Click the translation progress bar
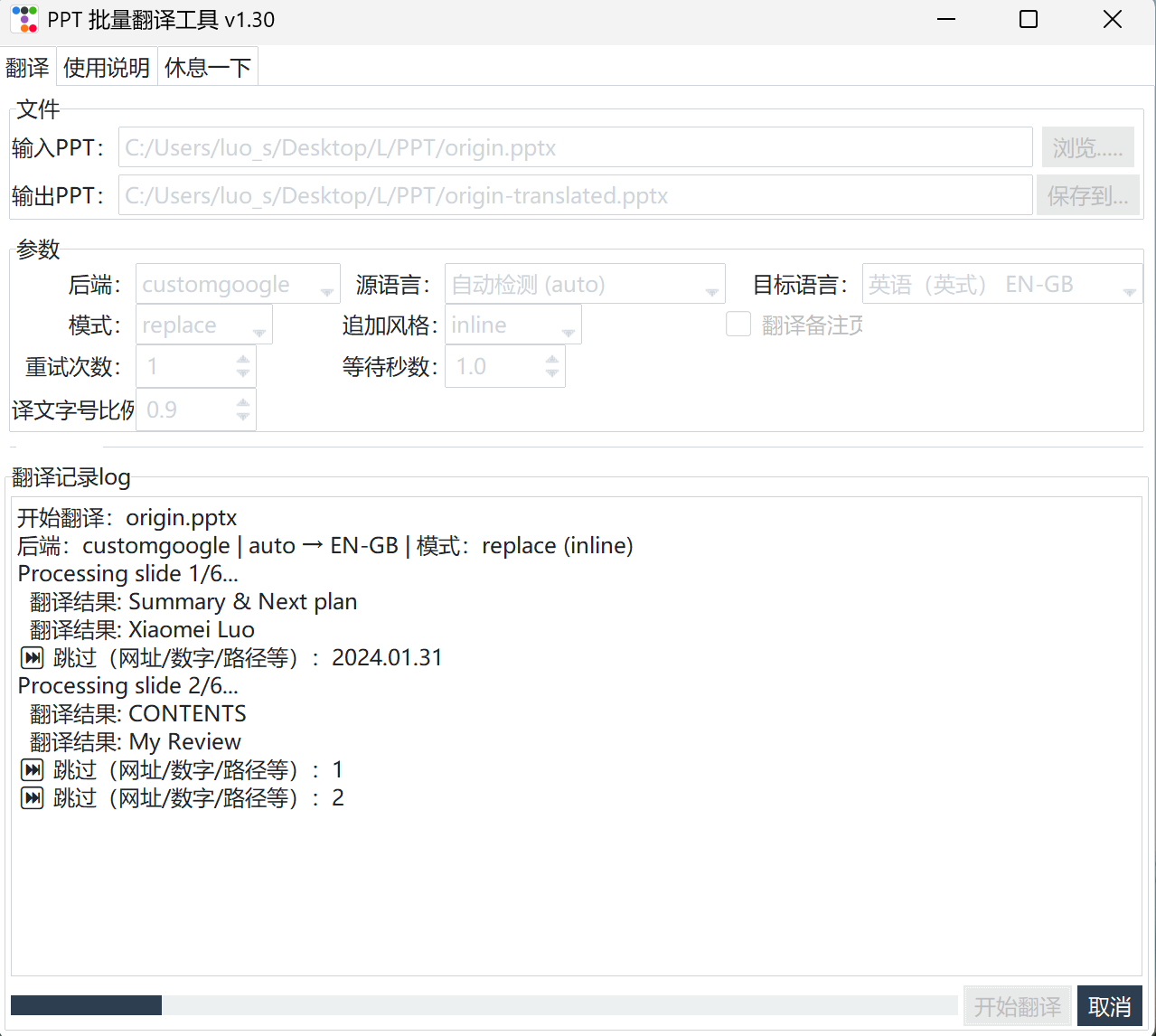This screenshot has height=1036, width=1156. [x=484, y=1005]
